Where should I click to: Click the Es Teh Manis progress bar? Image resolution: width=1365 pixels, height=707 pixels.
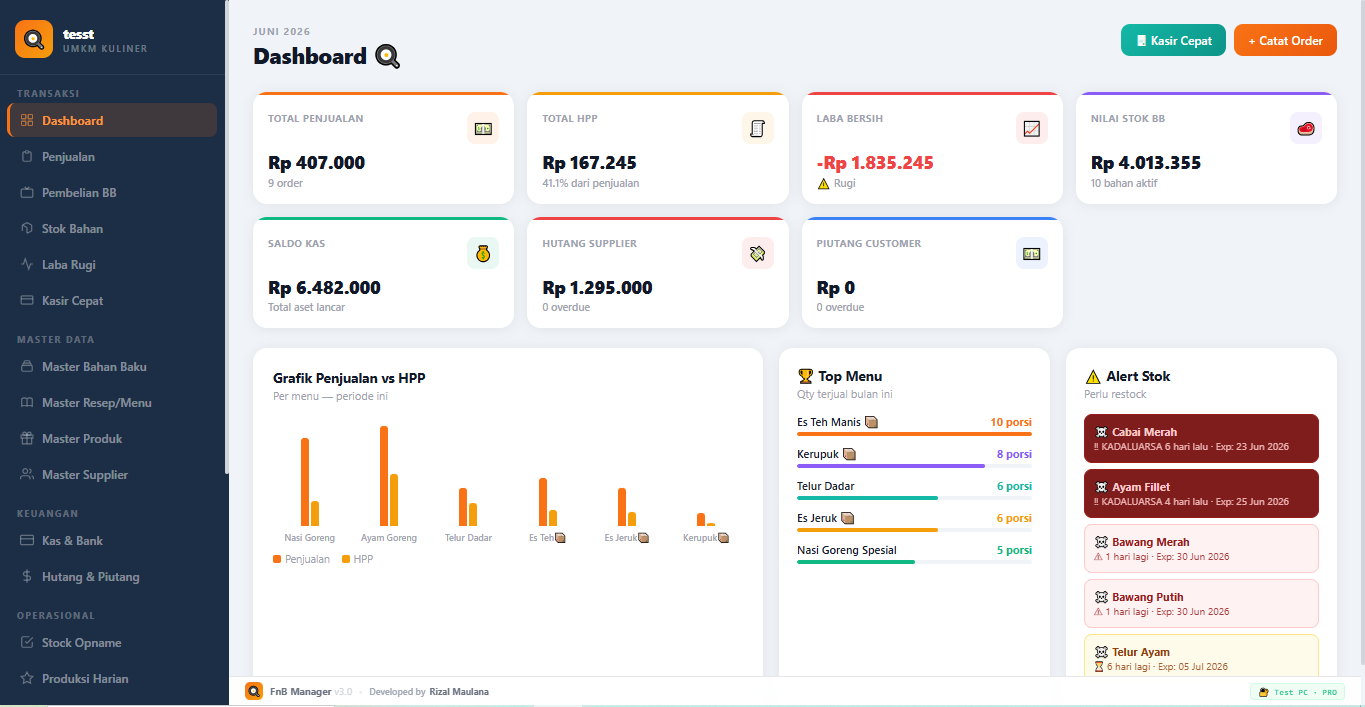914,434
